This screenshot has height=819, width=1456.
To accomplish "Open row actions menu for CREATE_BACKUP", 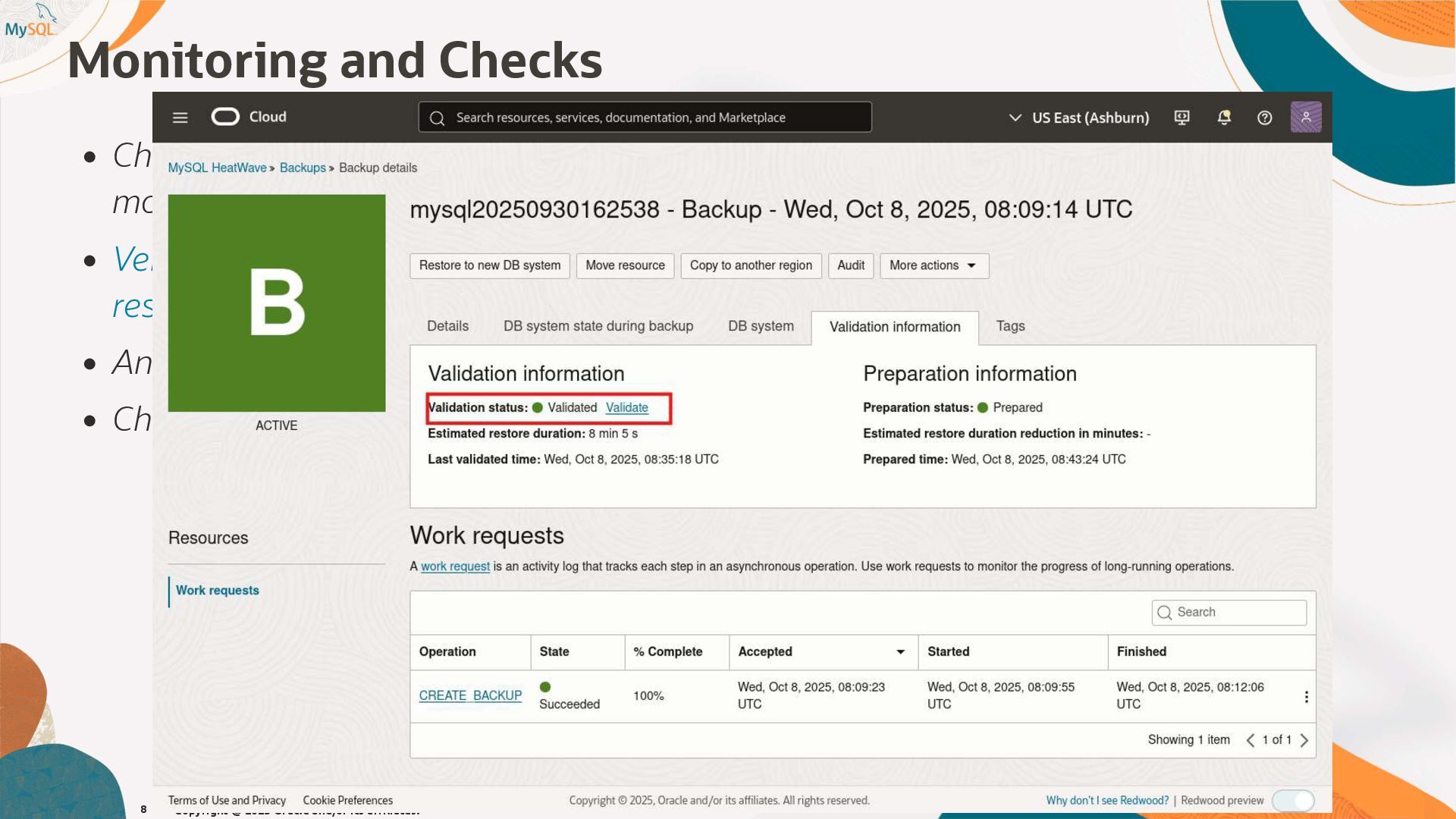I will (x=1306, y=696).
